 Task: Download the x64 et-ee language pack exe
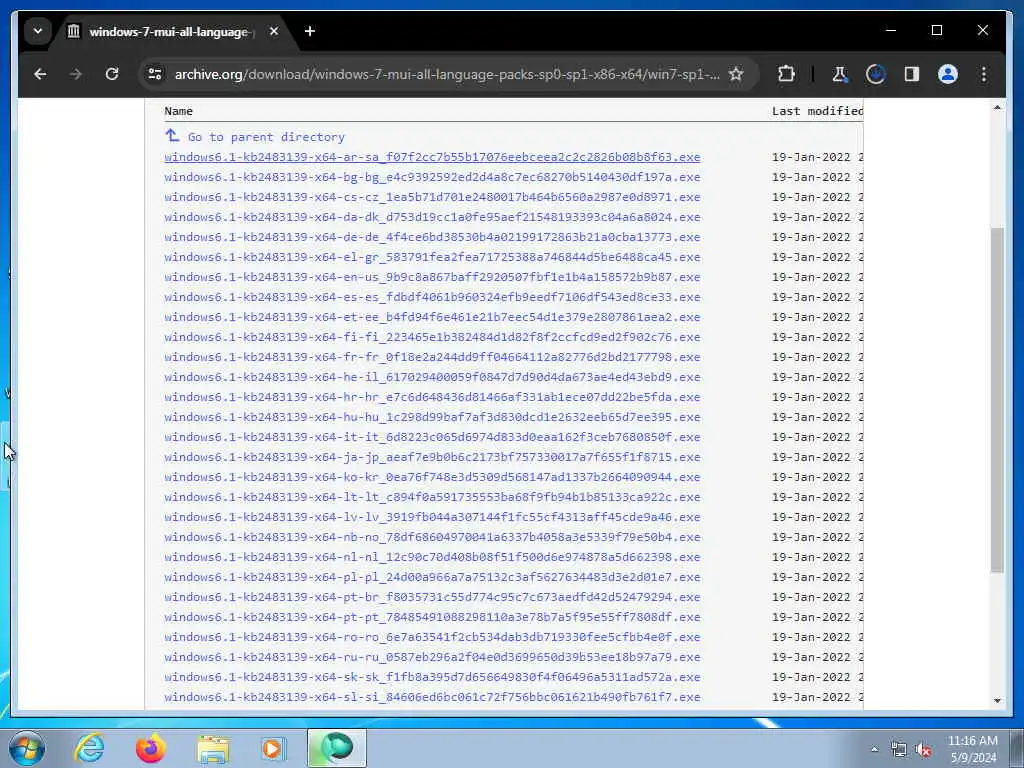coord(432,317)
